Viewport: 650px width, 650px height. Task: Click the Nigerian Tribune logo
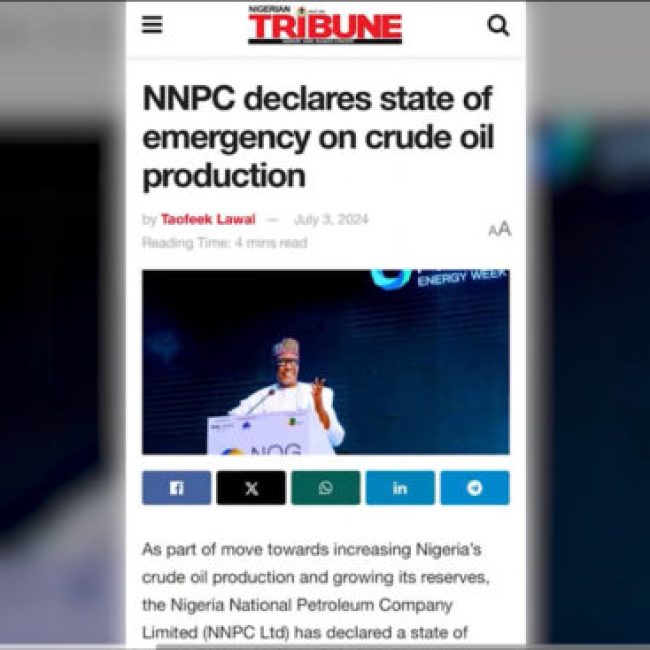click(325, 25)
